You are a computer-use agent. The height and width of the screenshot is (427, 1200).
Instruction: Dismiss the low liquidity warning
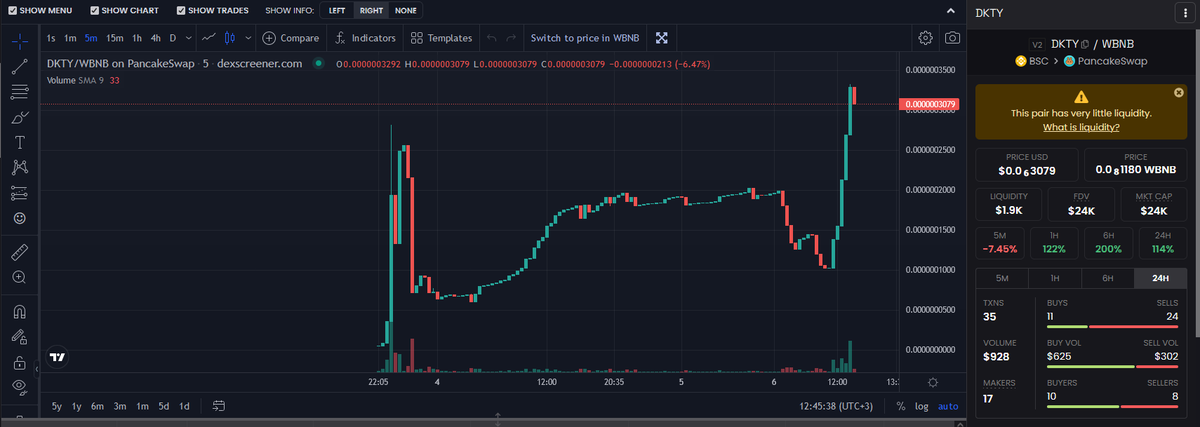coord(1178,92)
